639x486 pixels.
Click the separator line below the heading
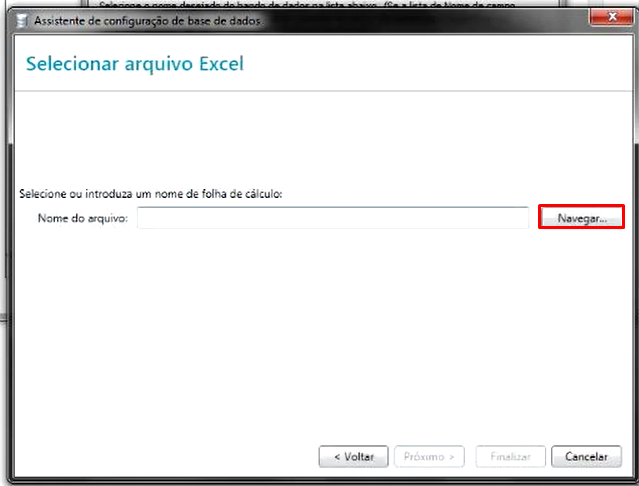[323, 91]
